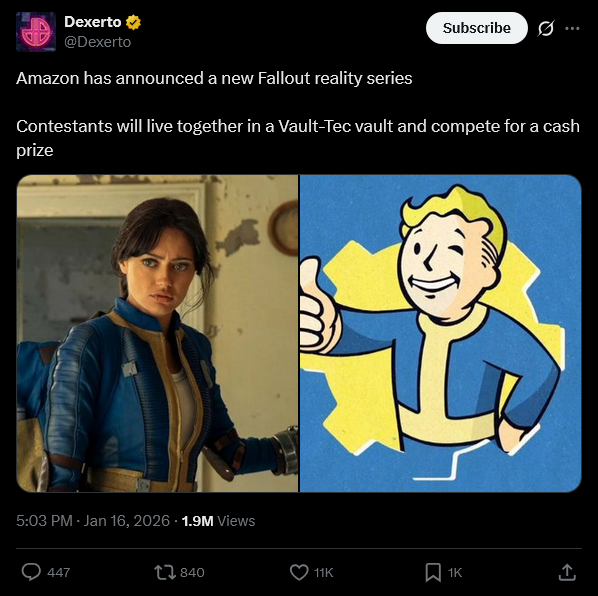Open the share options via upload arrow icon
This screenshot has width=598, height=596.
pyautogui.click(x=567, y=572)
